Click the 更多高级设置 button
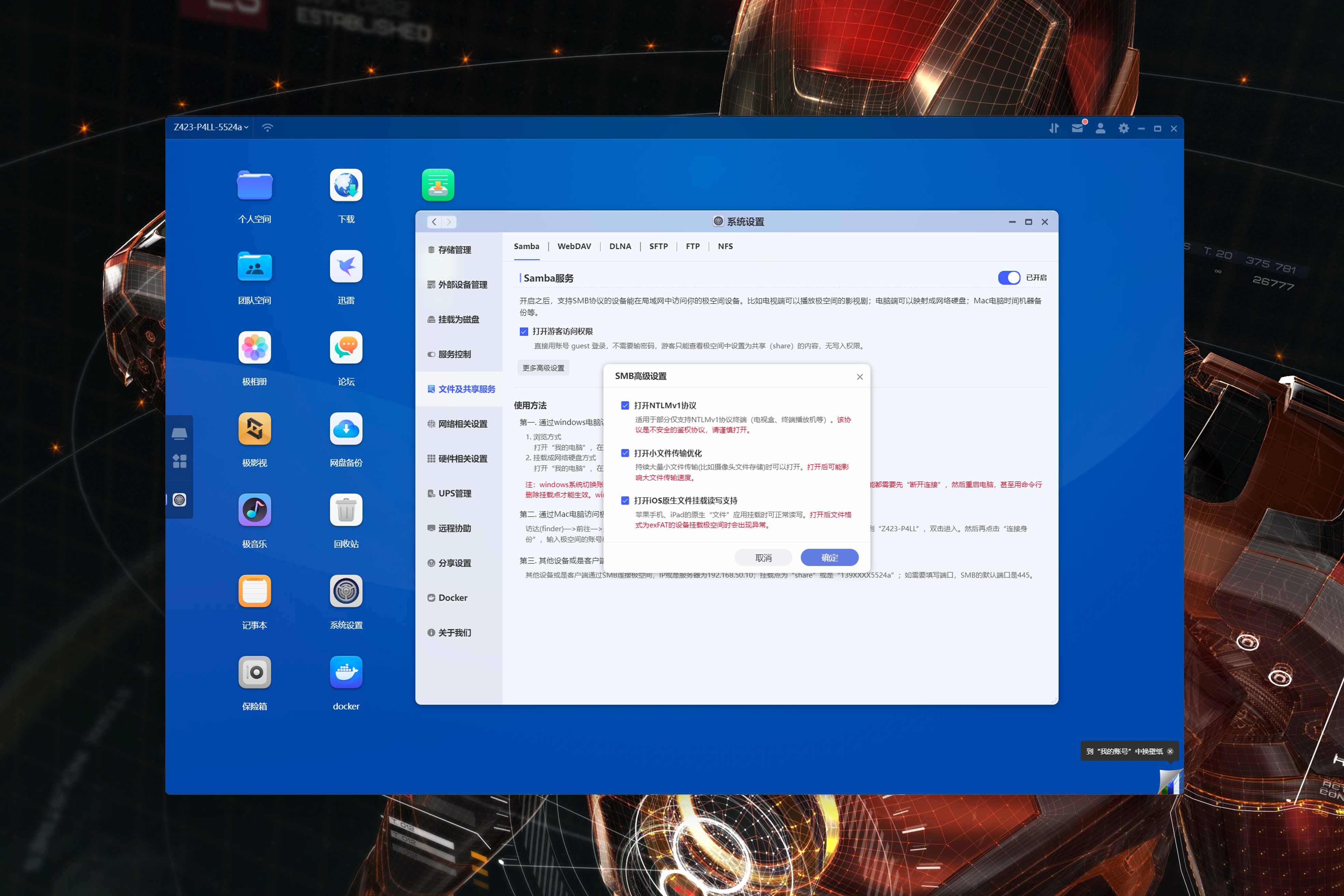The width and height of the screenshot is (1344, 896). tap(543, 368)
